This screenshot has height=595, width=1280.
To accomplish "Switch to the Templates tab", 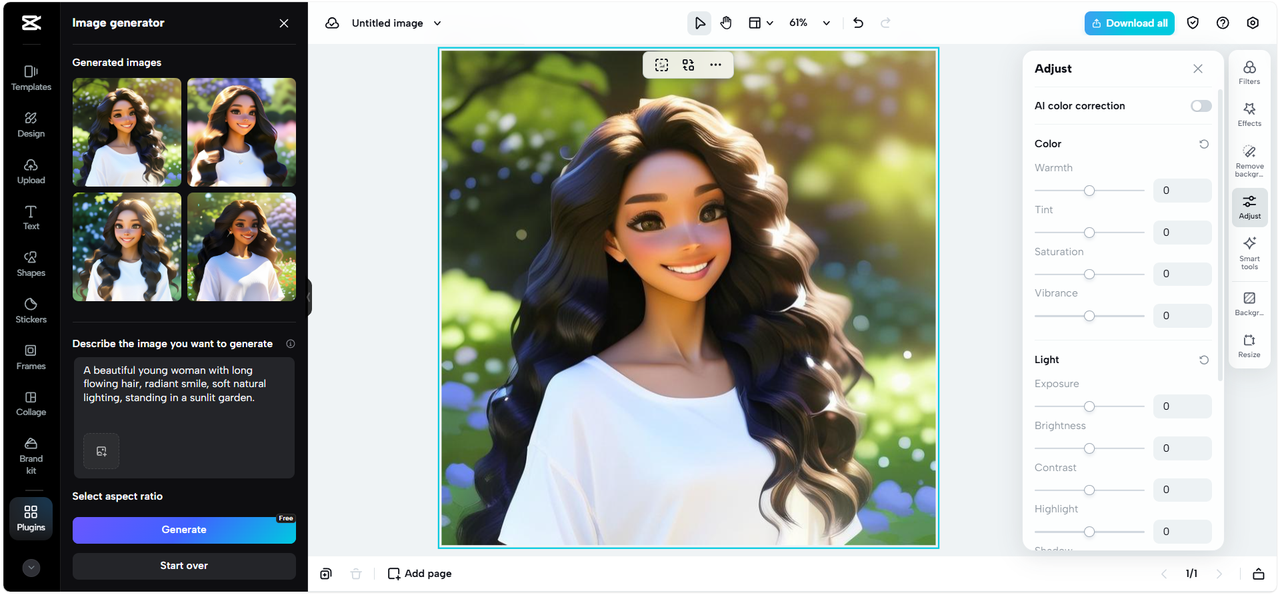I will point(31,78).
